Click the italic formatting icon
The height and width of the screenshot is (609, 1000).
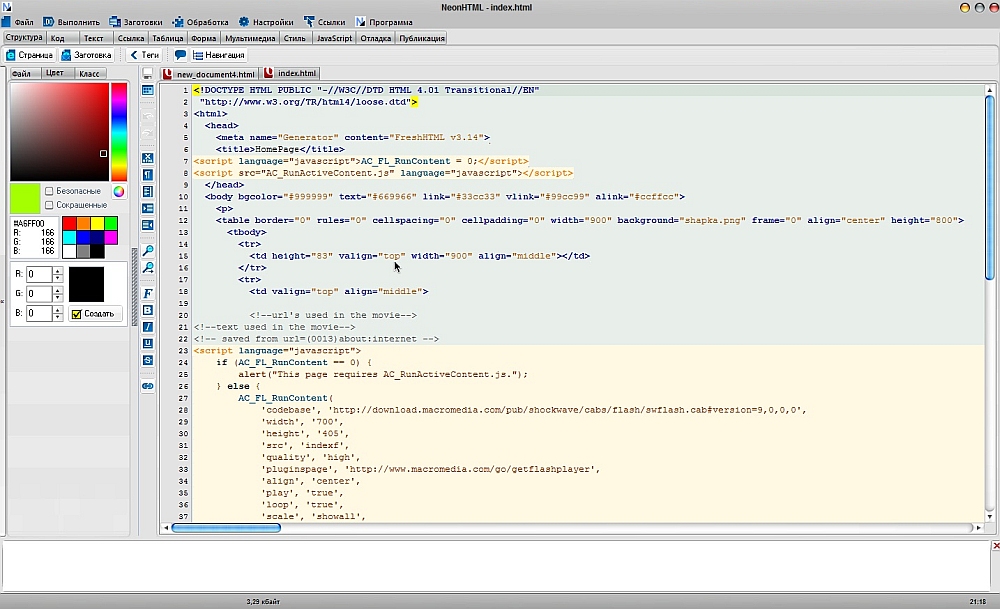[x=148, y=327]
